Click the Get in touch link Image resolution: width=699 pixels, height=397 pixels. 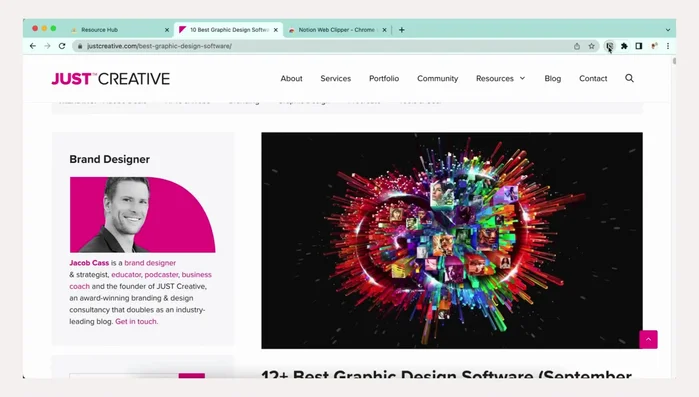(136, 321)
